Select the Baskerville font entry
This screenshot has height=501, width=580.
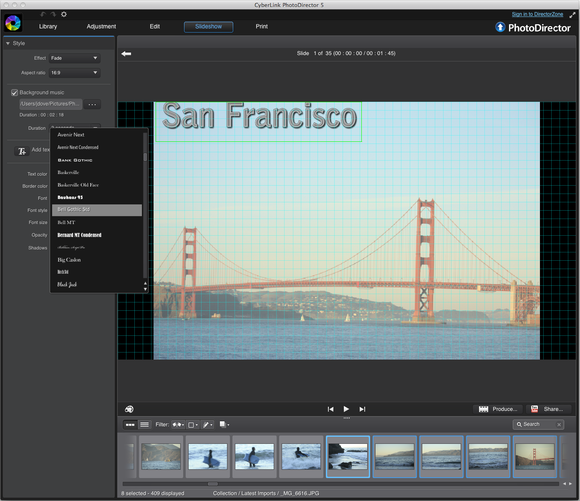[97, 172]
